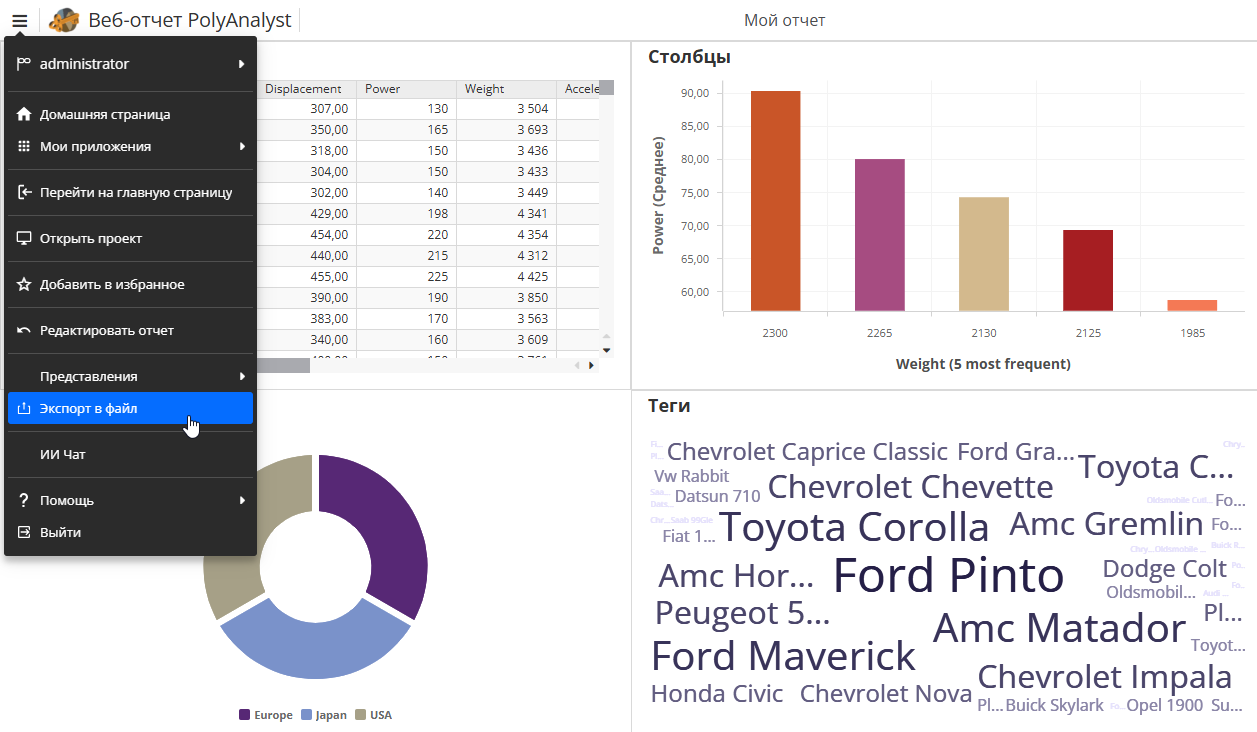Click the home icon beside Домашняя страница
The width and height of the screenshot is (1257, 732).
click(24, 114)
